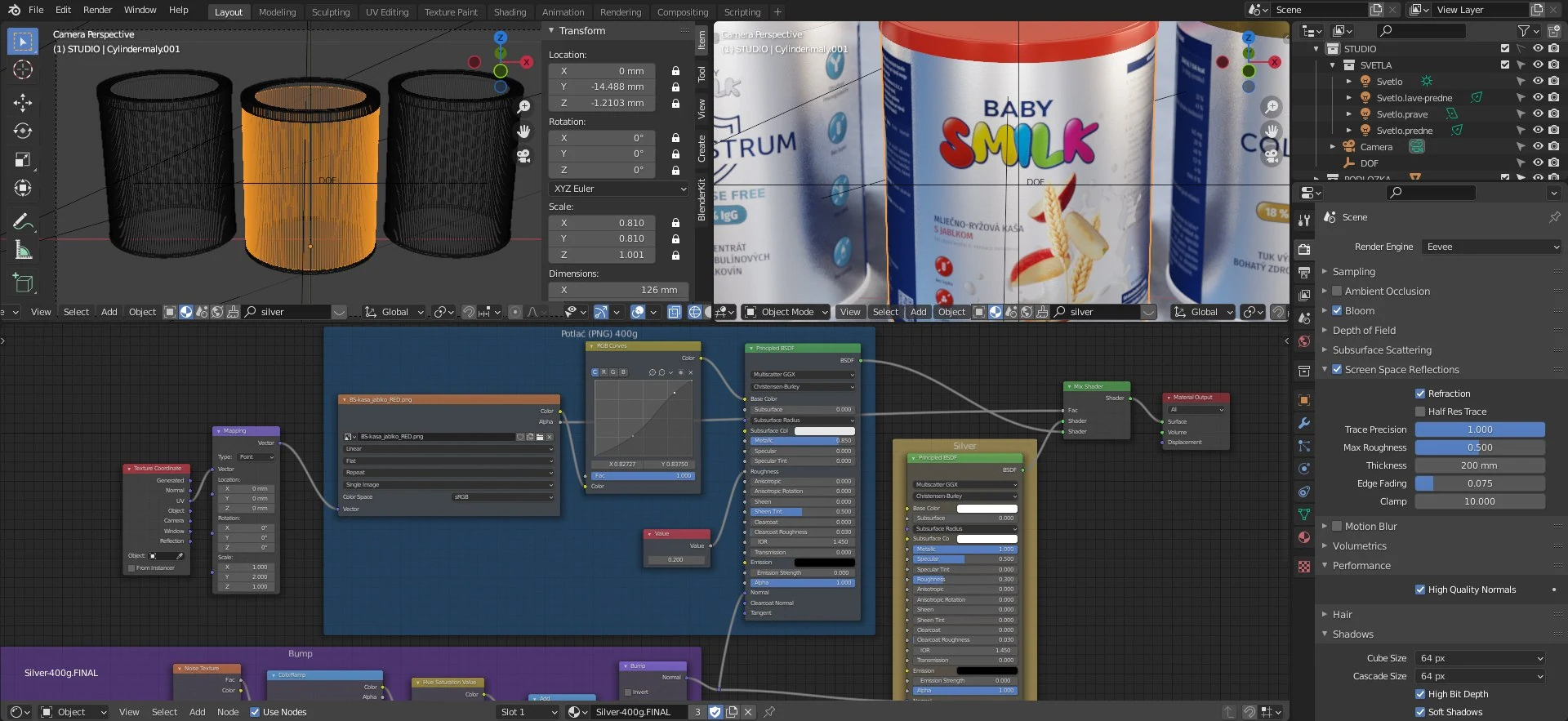
Task: Open Physics properties tab
Action: coord(1304,469)
